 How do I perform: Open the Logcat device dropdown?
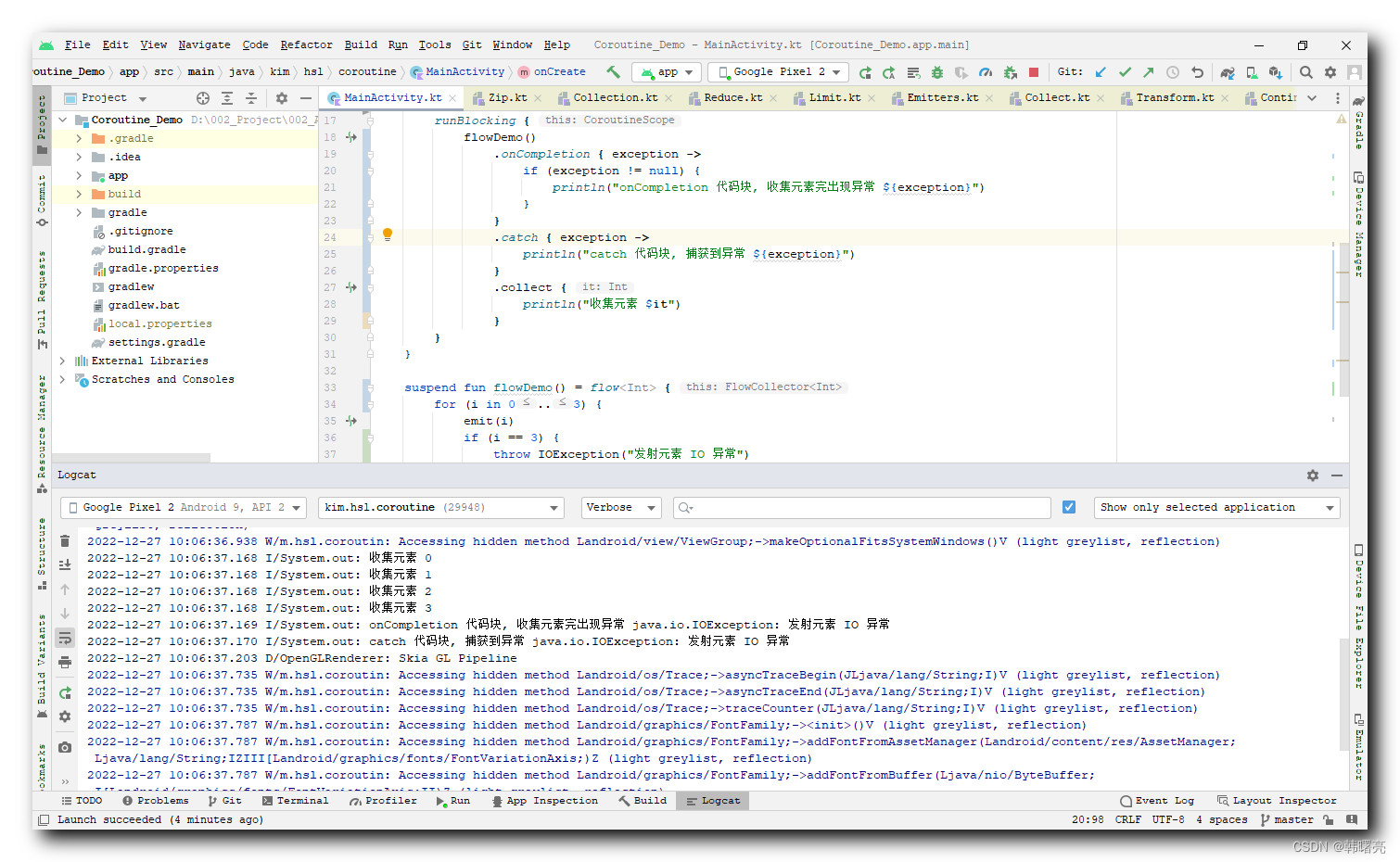click(184, 507)
